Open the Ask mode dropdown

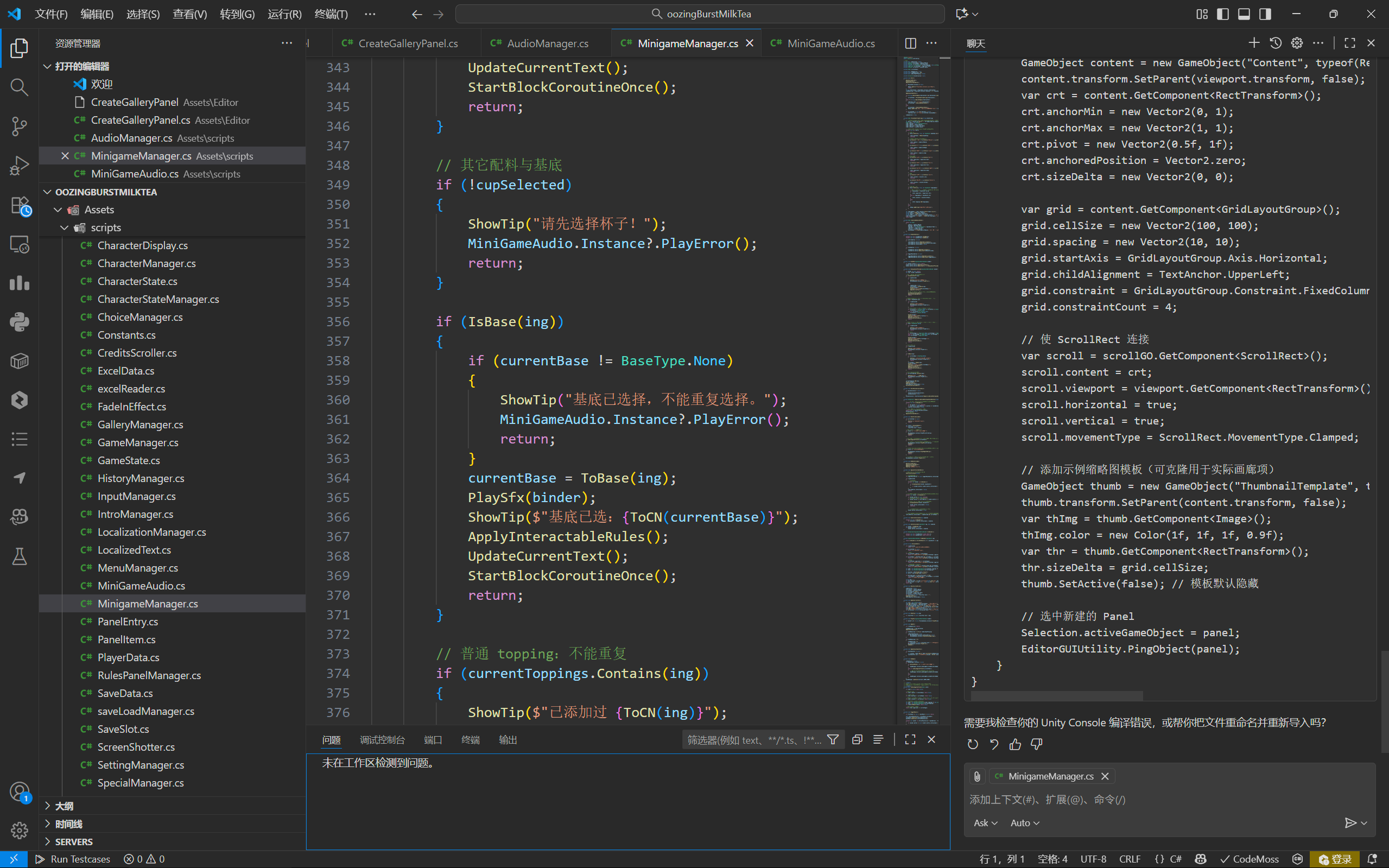[x=985, y=822]
